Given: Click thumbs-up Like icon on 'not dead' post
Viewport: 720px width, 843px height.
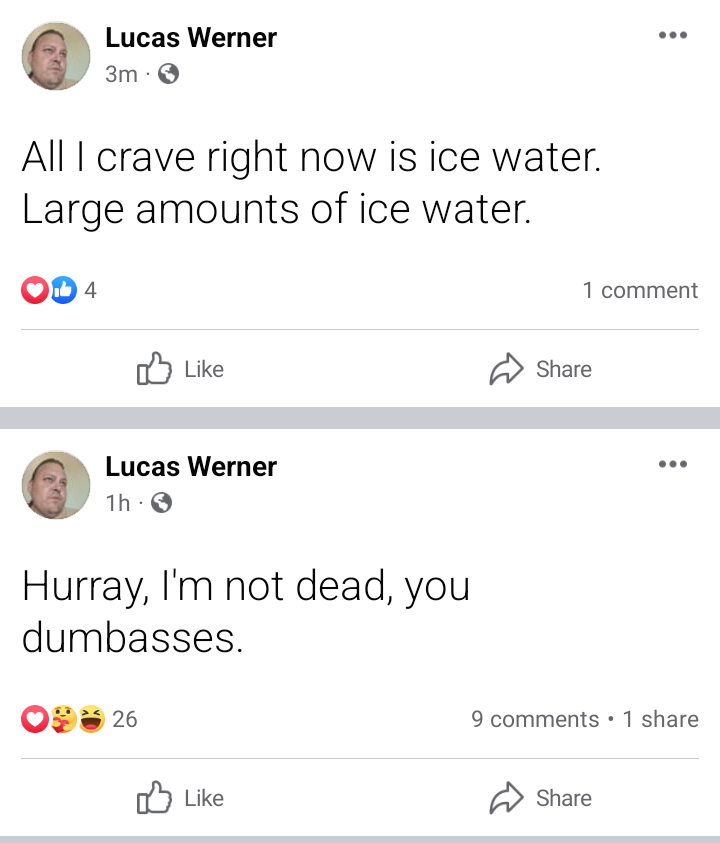Looking at the screenshot, I should [x=154, y=797].
